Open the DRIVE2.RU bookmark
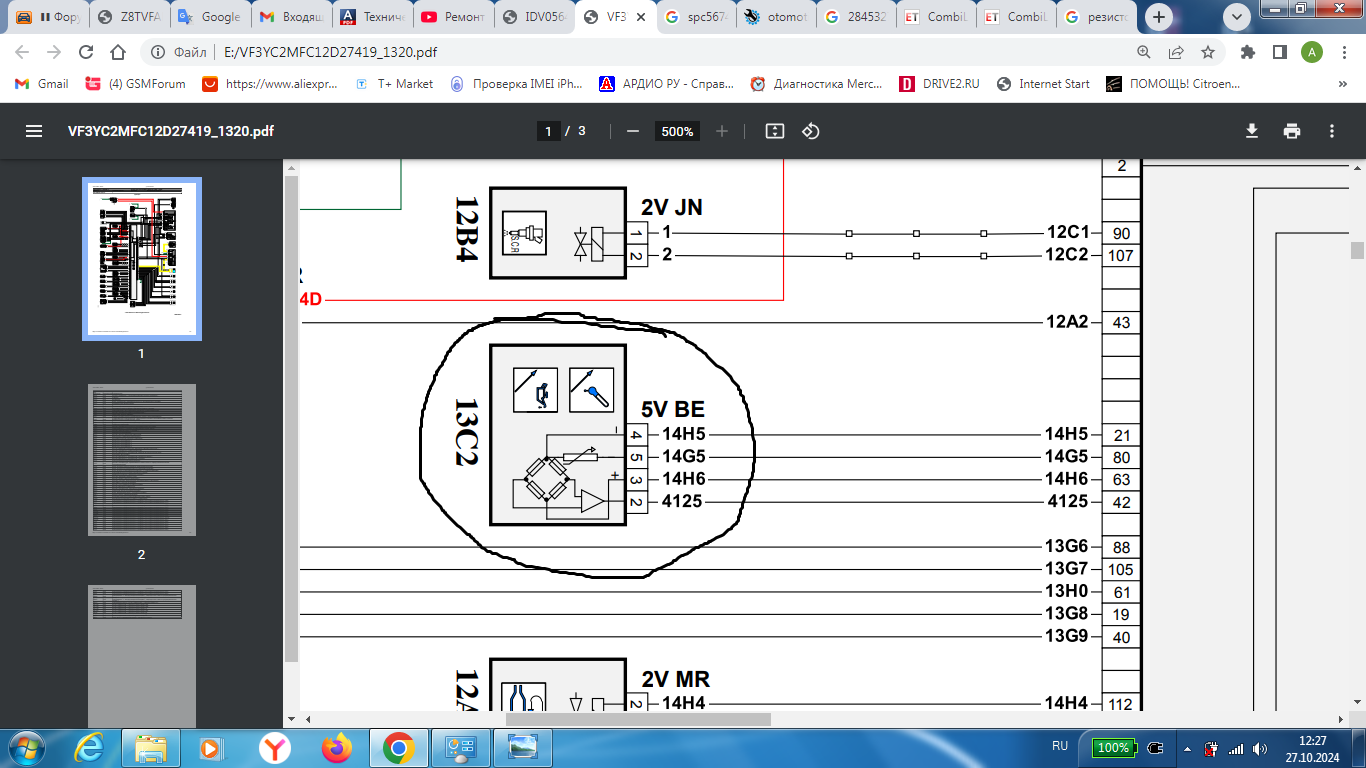The image size is (1366, 768). (939, 84)
